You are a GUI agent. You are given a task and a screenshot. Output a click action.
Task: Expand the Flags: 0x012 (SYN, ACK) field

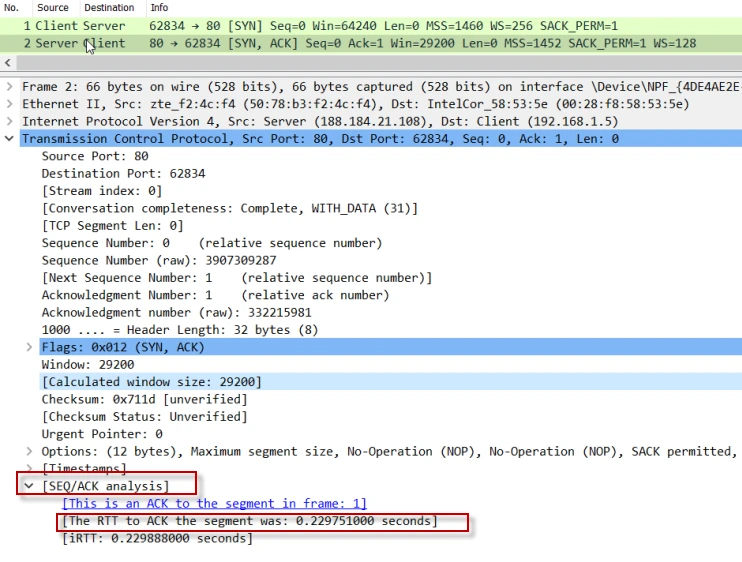pyautogui.click(x=29, y=347)
